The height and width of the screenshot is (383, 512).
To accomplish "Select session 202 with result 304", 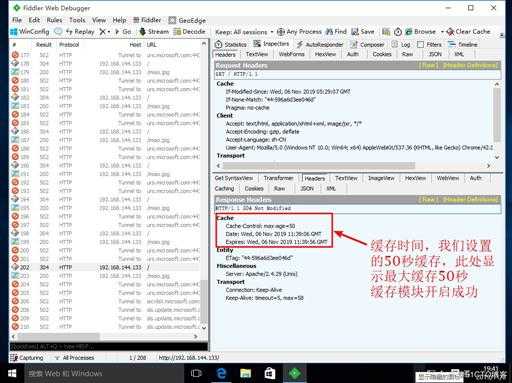I will (105, 267).
